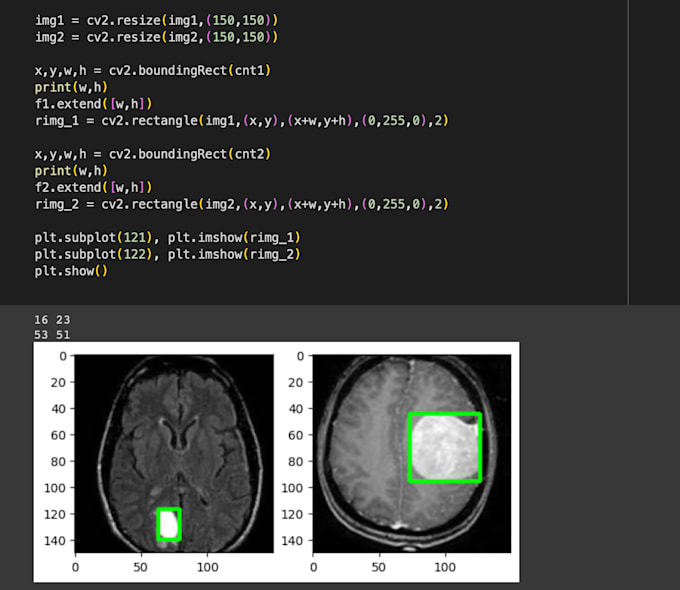This screenshot has height=590, width=680.
Task: Click the 'plt.subplot(122)' code line
Action: (167, 254)
